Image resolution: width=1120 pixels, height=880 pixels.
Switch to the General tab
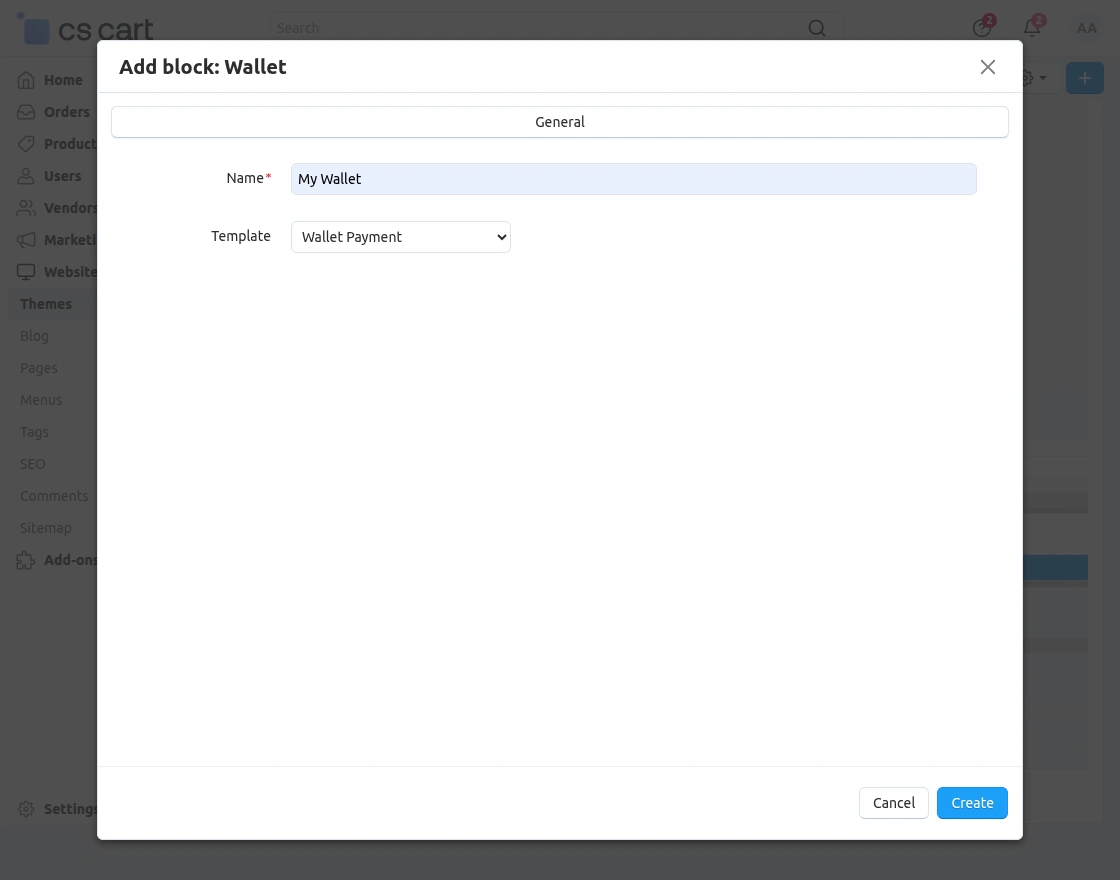[x=560, y=122]
